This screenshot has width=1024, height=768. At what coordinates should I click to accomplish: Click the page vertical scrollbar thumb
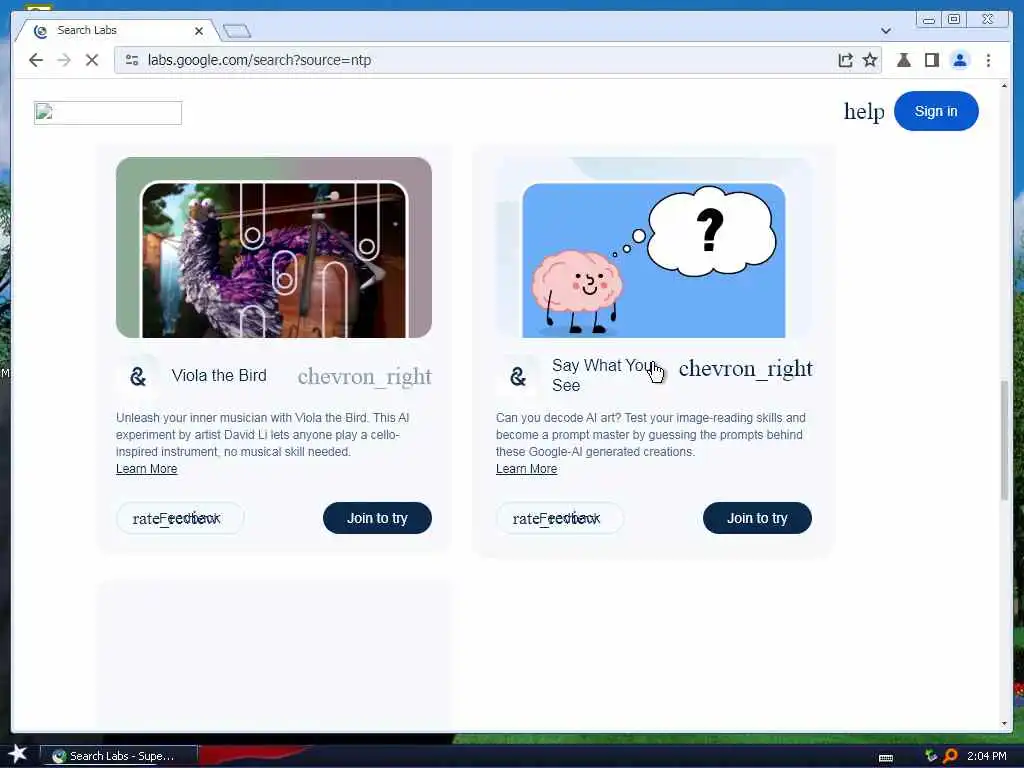coord(1004,440)
